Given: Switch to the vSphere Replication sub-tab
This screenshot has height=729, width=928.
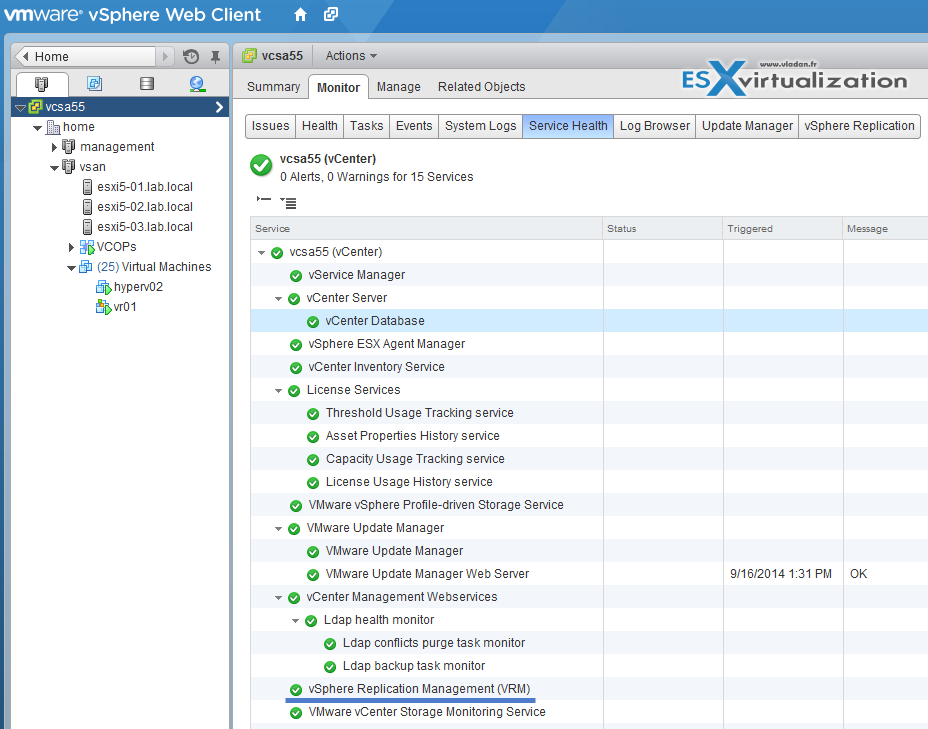Looking at the screenshot, I should (x=859, y=126).
